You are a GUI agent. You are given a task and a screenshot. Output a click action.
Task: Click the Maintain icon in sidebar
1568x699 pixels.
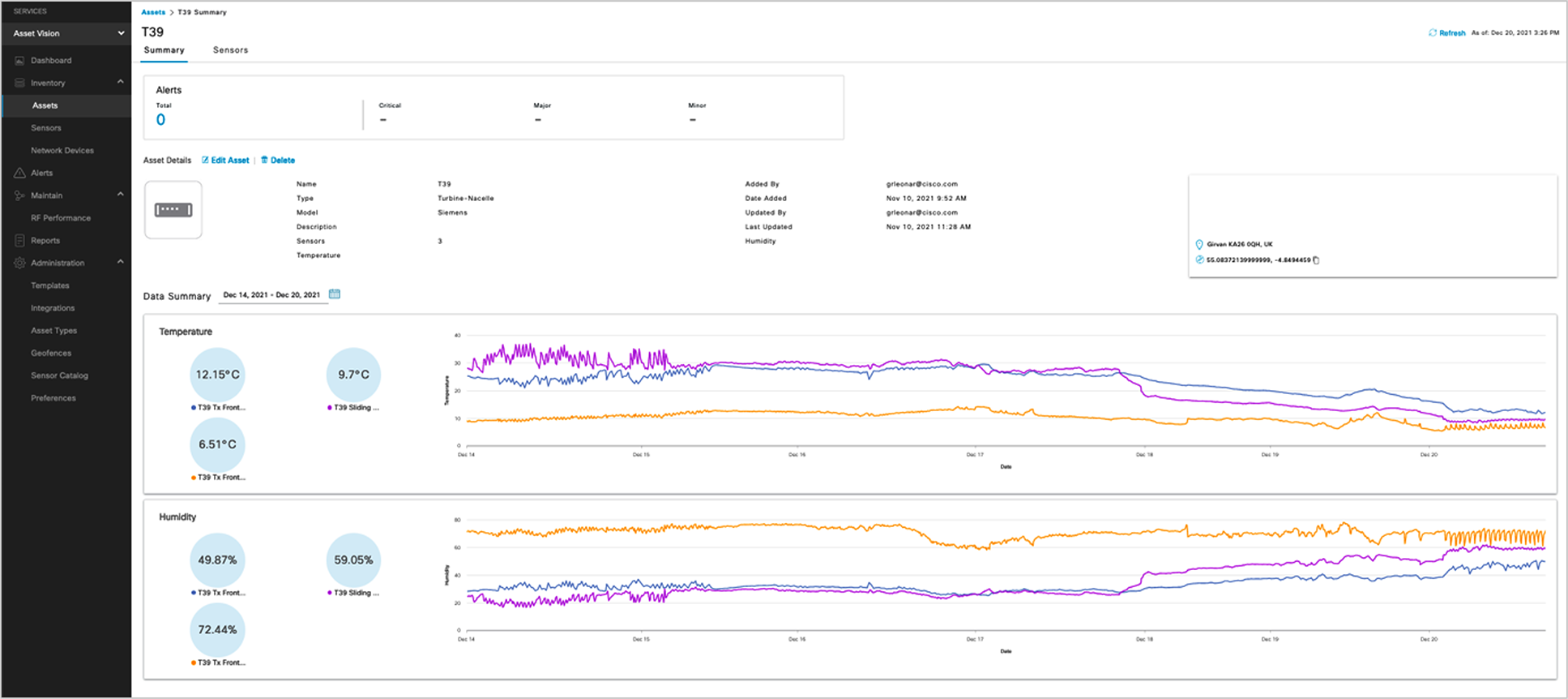coord(19,195)
